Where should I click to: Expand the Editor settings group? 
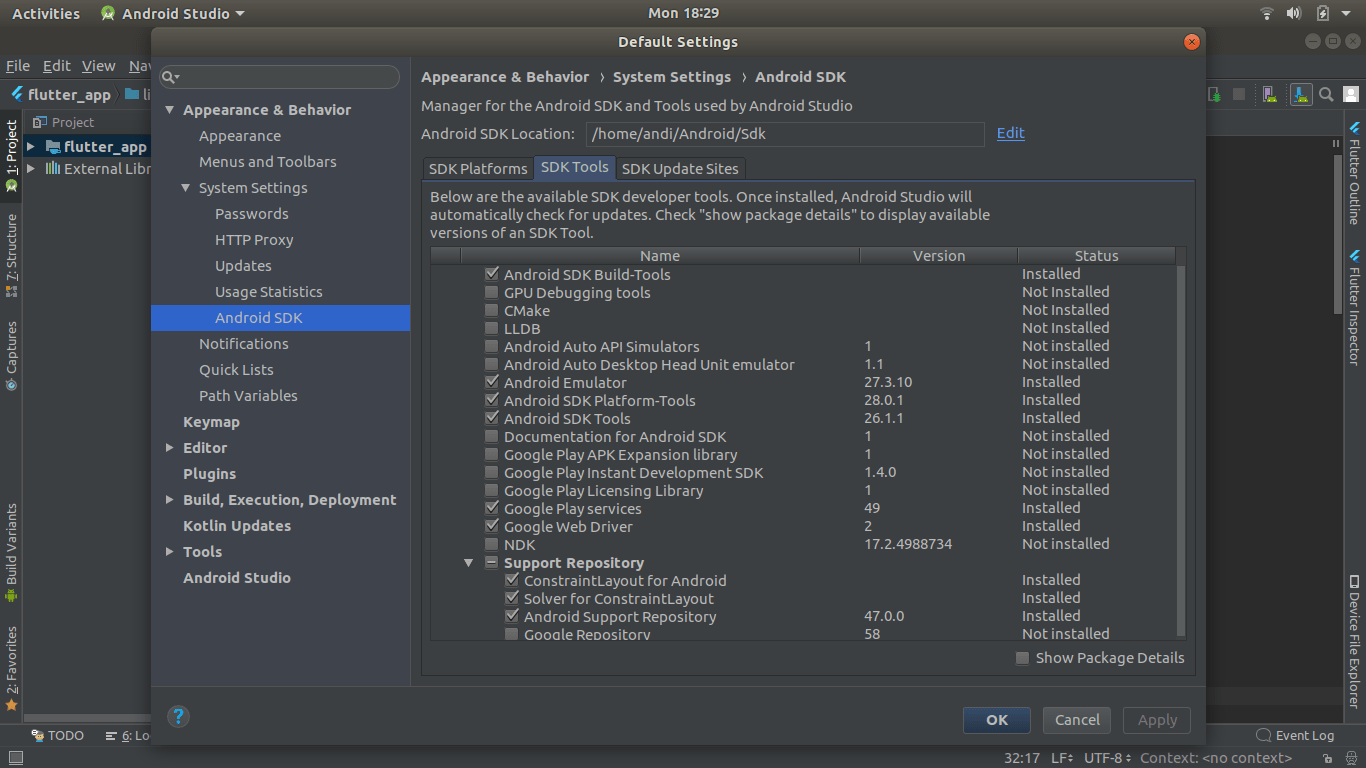pos(170,448)
